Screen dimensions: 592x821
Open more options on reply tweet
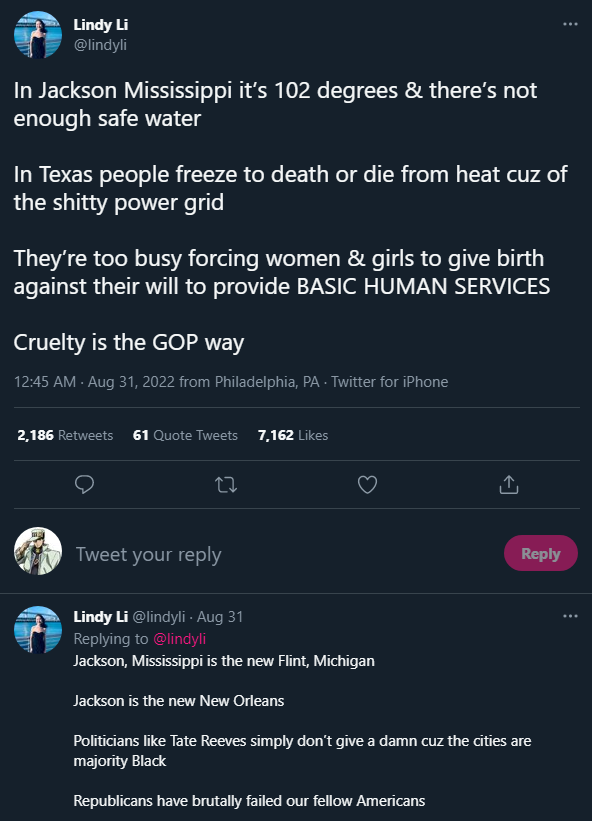pyautogui.click(x=570, y=616)
